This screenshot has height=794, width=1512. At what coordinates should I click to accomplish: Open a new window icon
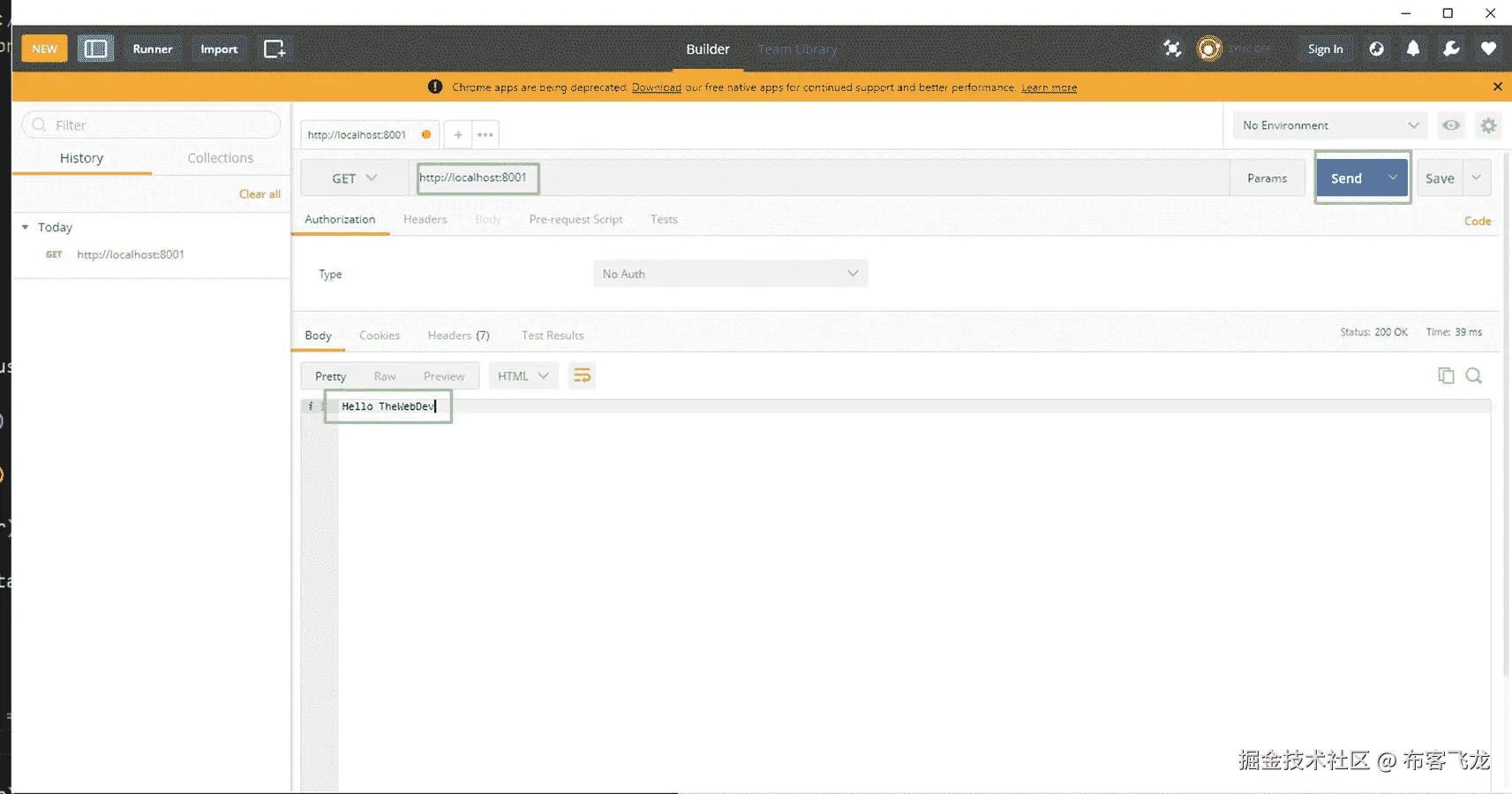pos(275,49)
